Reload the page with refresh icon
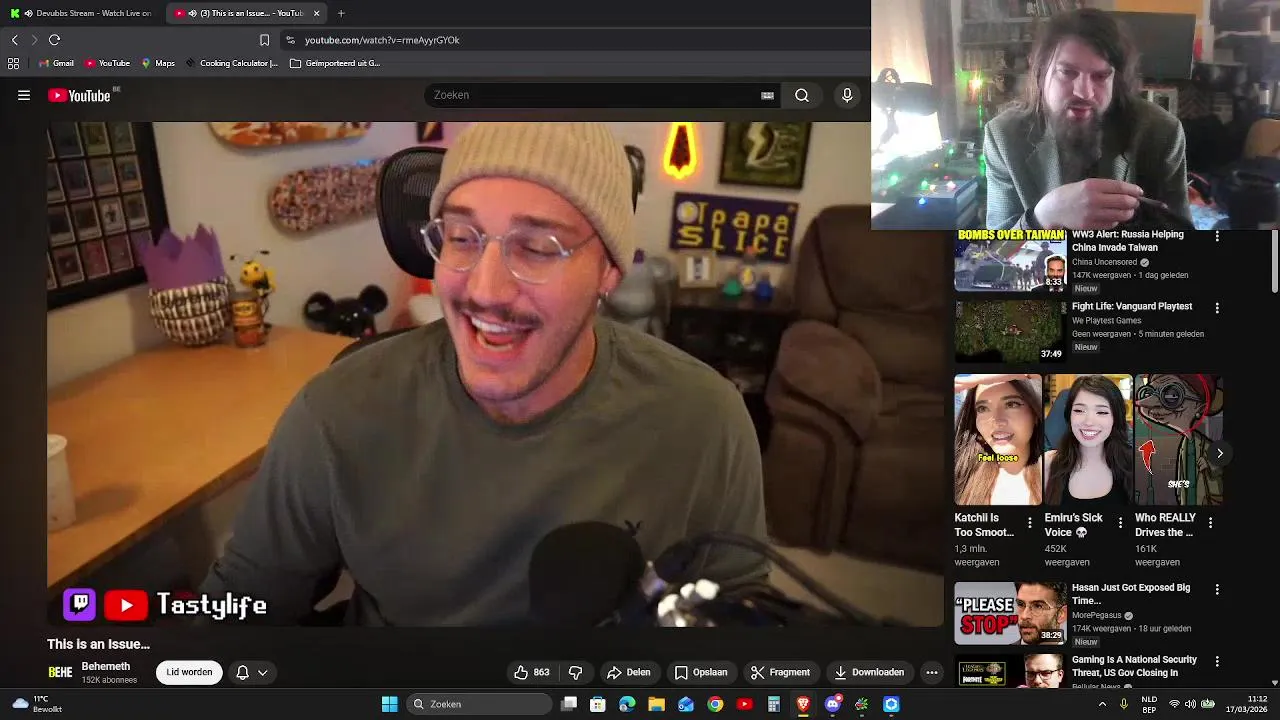 [x=55, y=40]
